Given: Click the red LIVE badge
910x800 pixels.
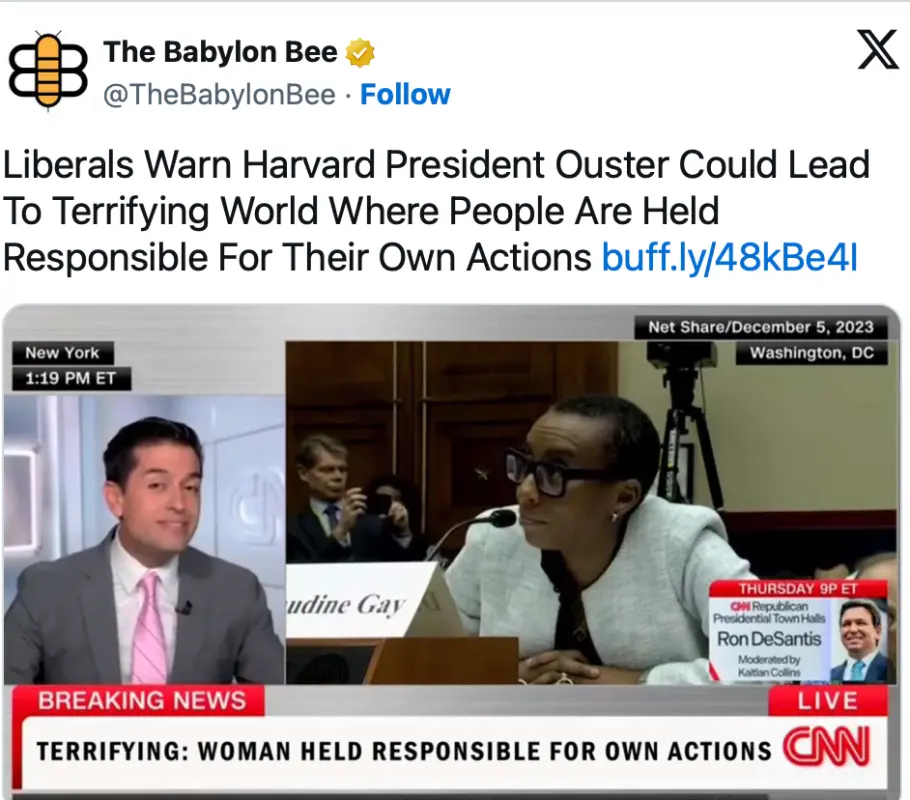Looking at the screenshot, I should pyautogui.click(x=828, y=701).
